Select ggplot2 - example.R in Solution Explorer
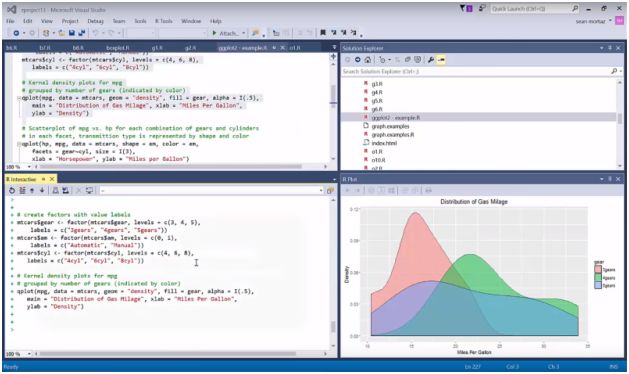Screen dimensions: 629x374 tap(396, 118)
